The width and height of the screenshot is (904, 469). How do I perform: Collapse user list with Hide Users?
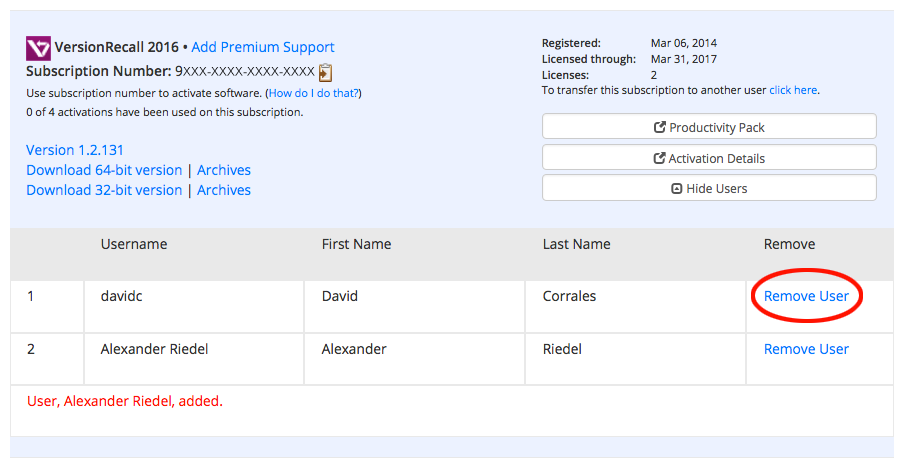709,188
